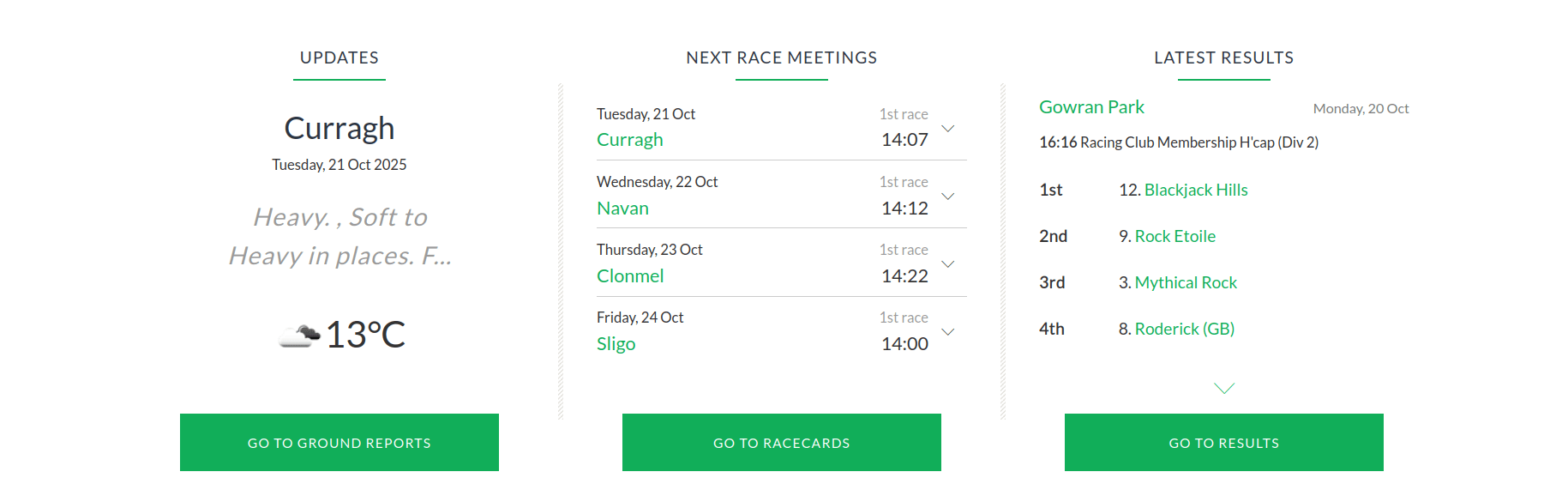
Task: Show more results with the down chevron
Action: 1224,388
